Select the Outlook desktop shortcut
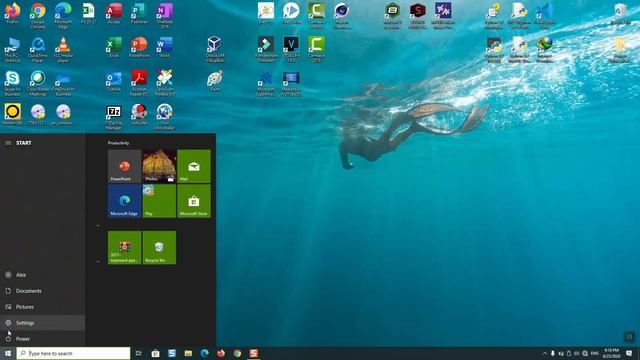Image resolution: width=640 pixels, height=360 pixels. 114,81
